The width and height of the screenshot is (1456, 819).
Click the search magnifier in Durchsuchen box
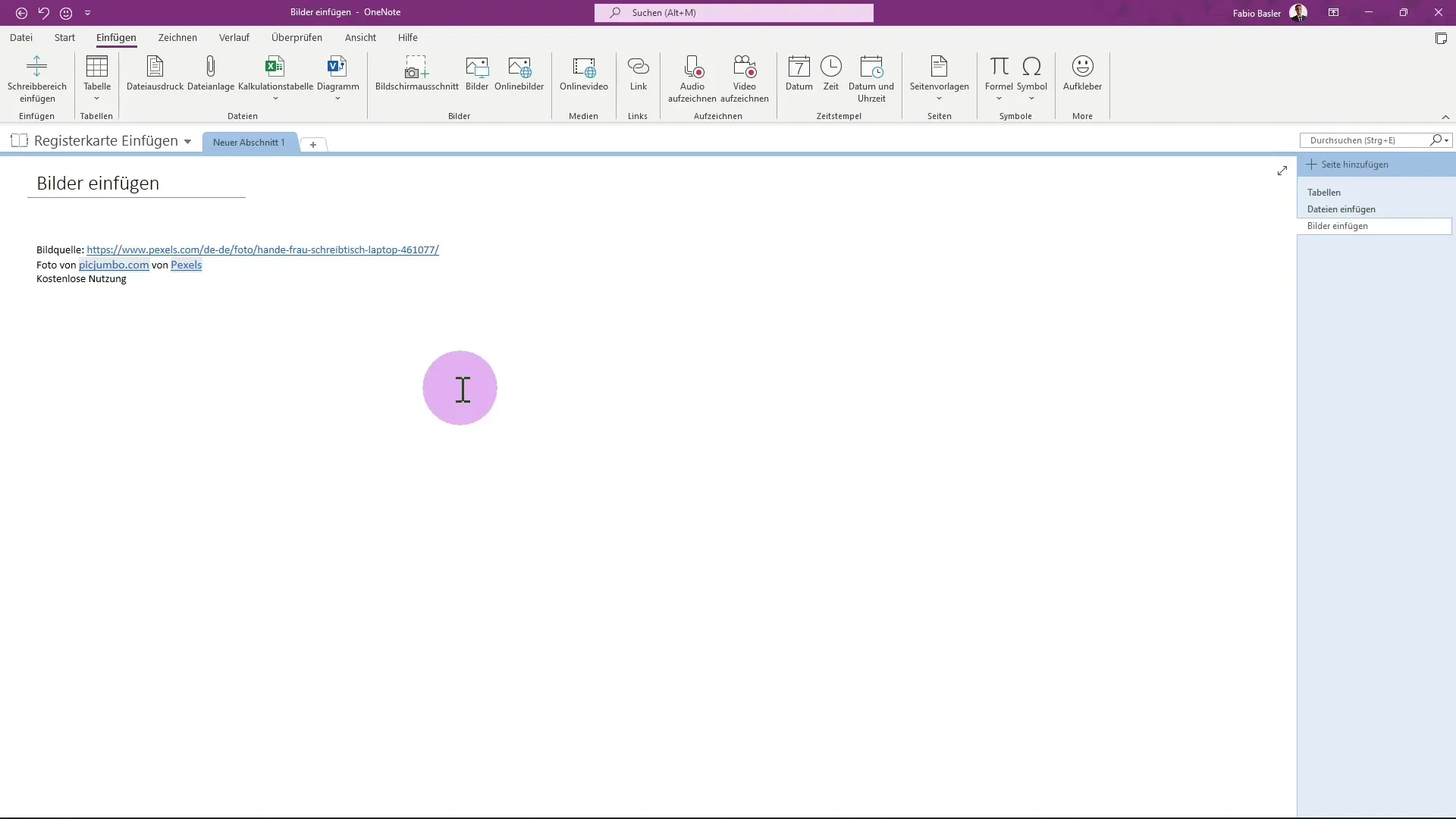[x=1436, y=140]
